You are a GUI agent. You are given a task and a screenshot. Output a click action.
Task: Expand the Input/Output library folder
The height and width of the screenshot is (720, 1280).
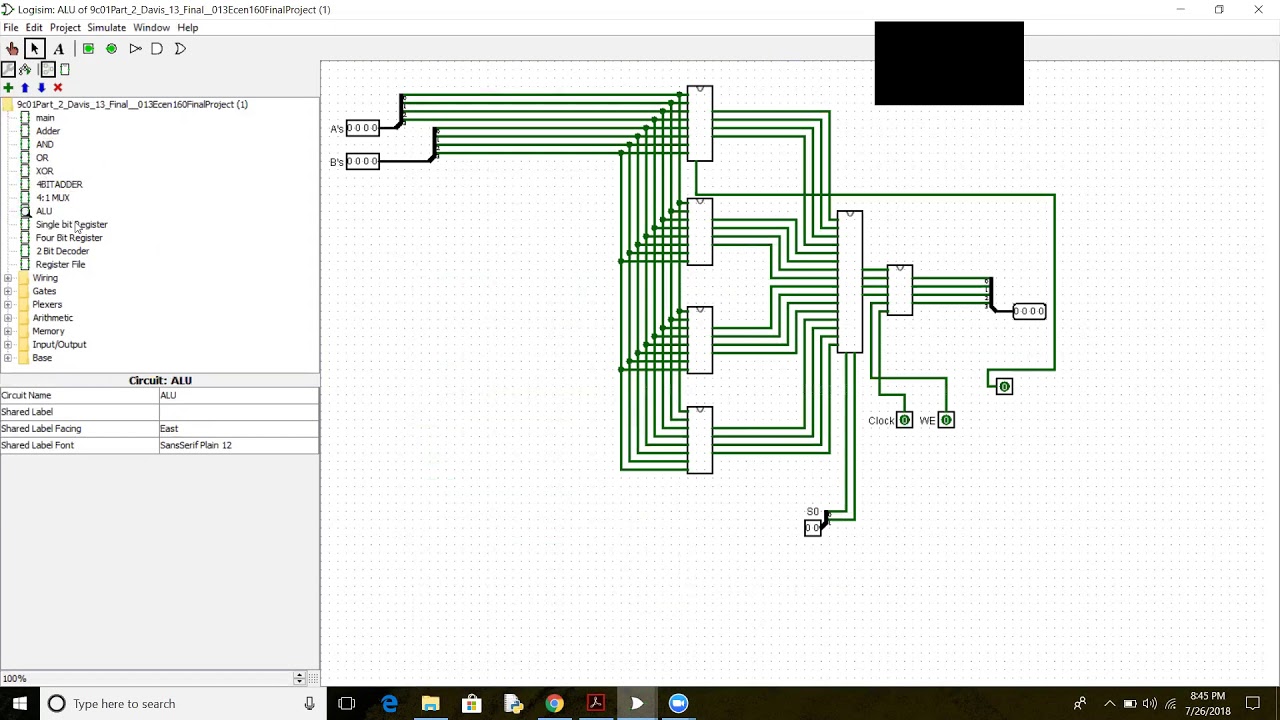point(8,345)
